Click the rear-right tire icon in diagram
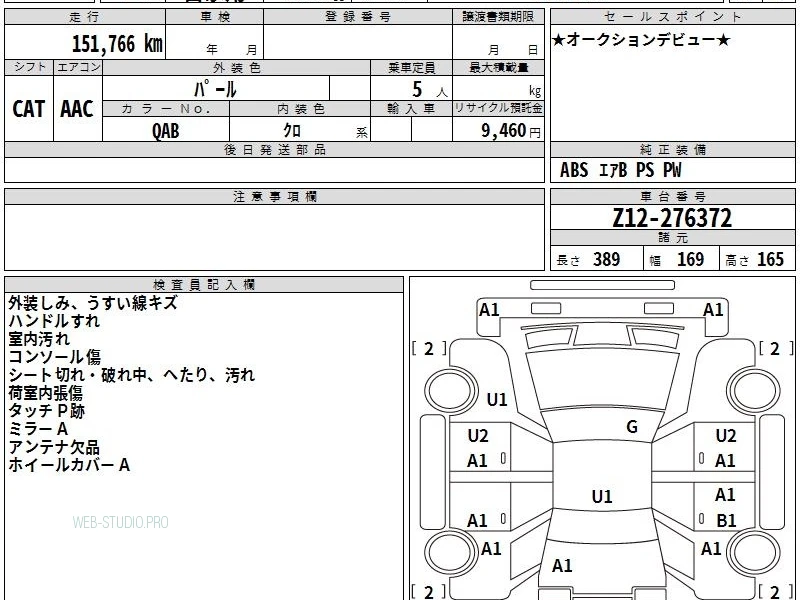 click(x=753, y=552)
